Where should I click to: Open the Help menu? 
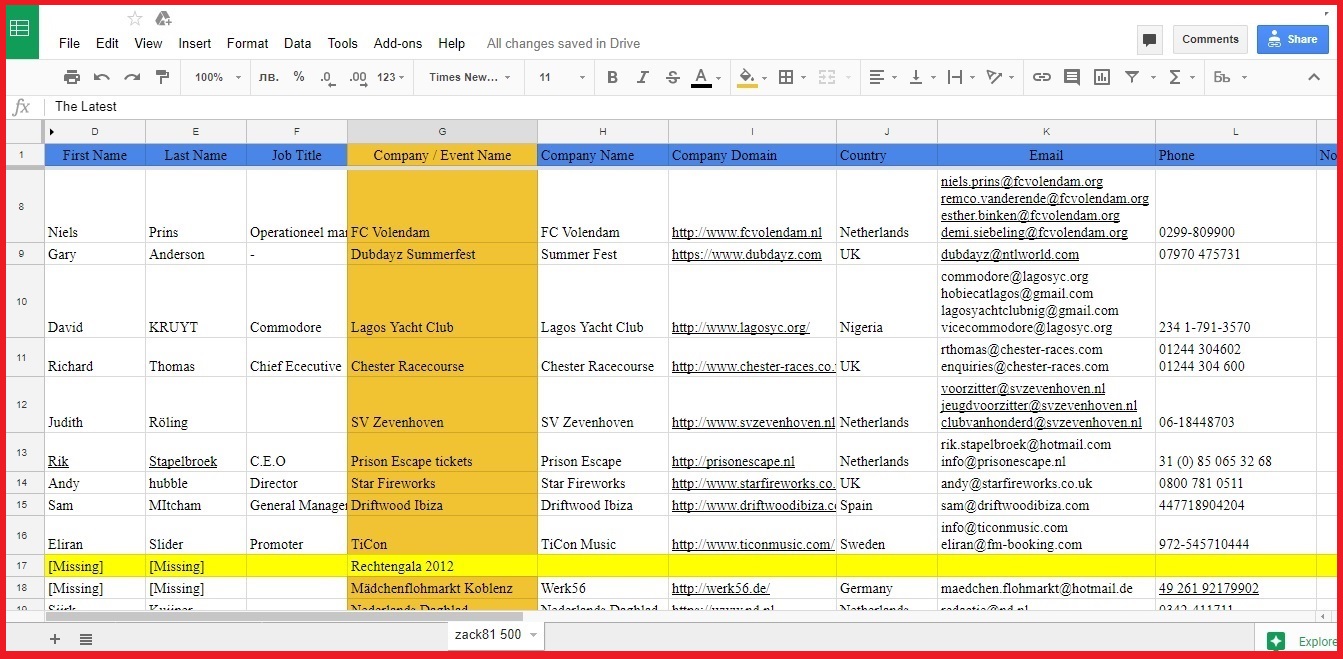coord(451,43)
